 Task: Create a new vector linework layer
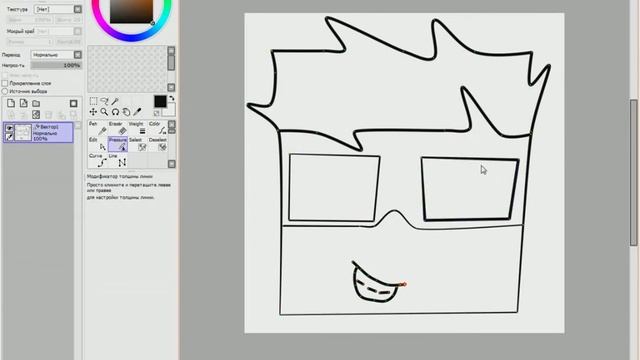coord(24,103)
